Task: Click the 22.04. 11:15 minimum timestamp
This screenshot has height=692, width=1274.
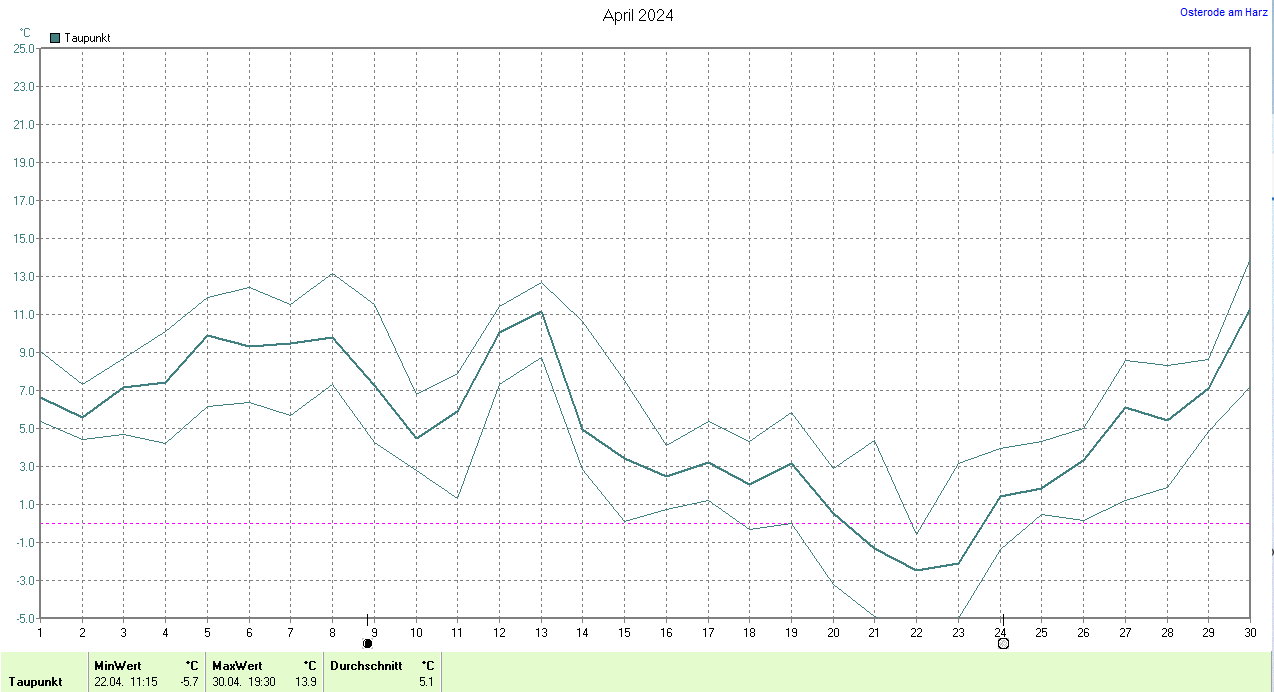Action: (125, 681)
